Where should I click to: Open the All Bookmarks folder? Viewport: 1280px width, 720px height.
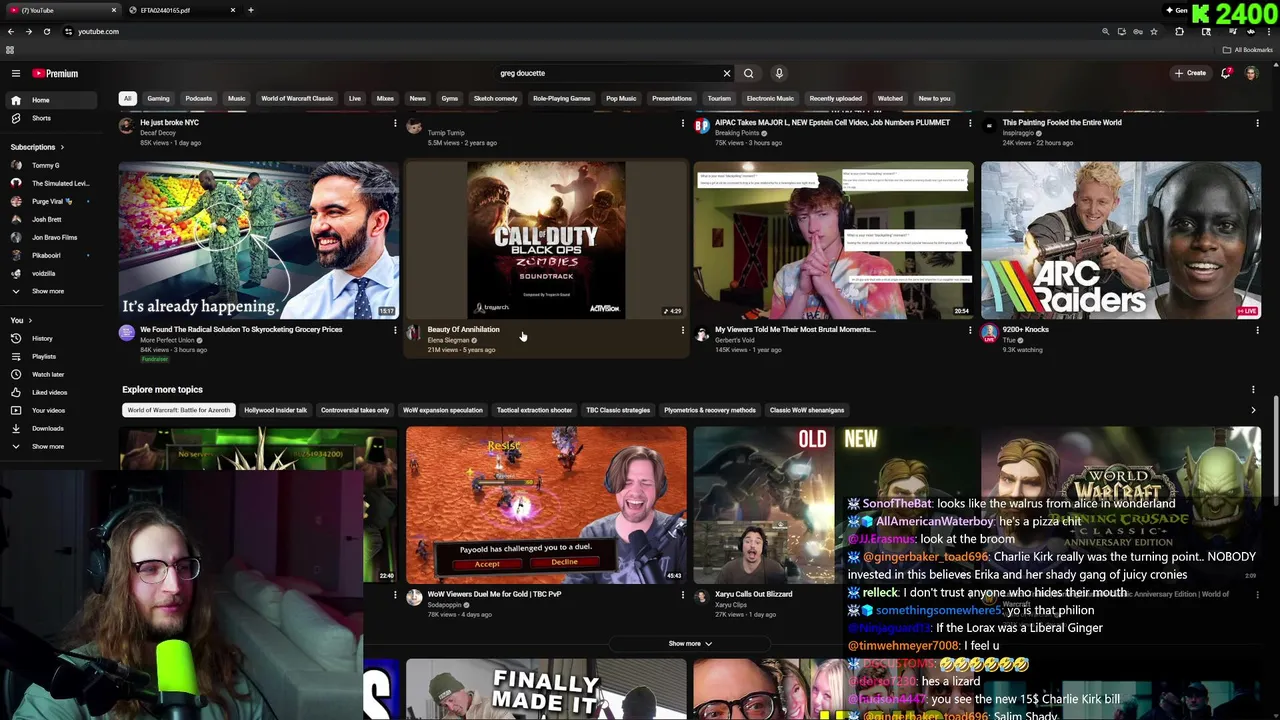click(1247, 50)
